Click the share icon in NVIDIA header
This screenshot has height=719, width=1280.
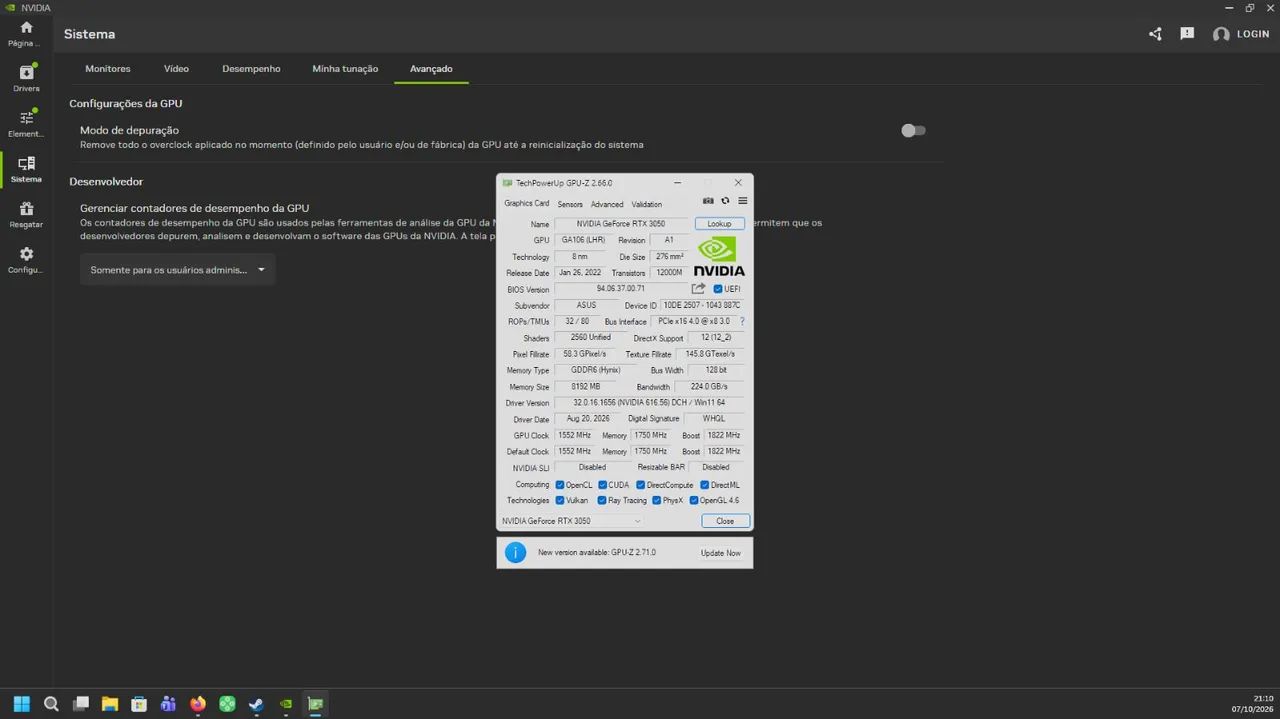pos(1155,34)
